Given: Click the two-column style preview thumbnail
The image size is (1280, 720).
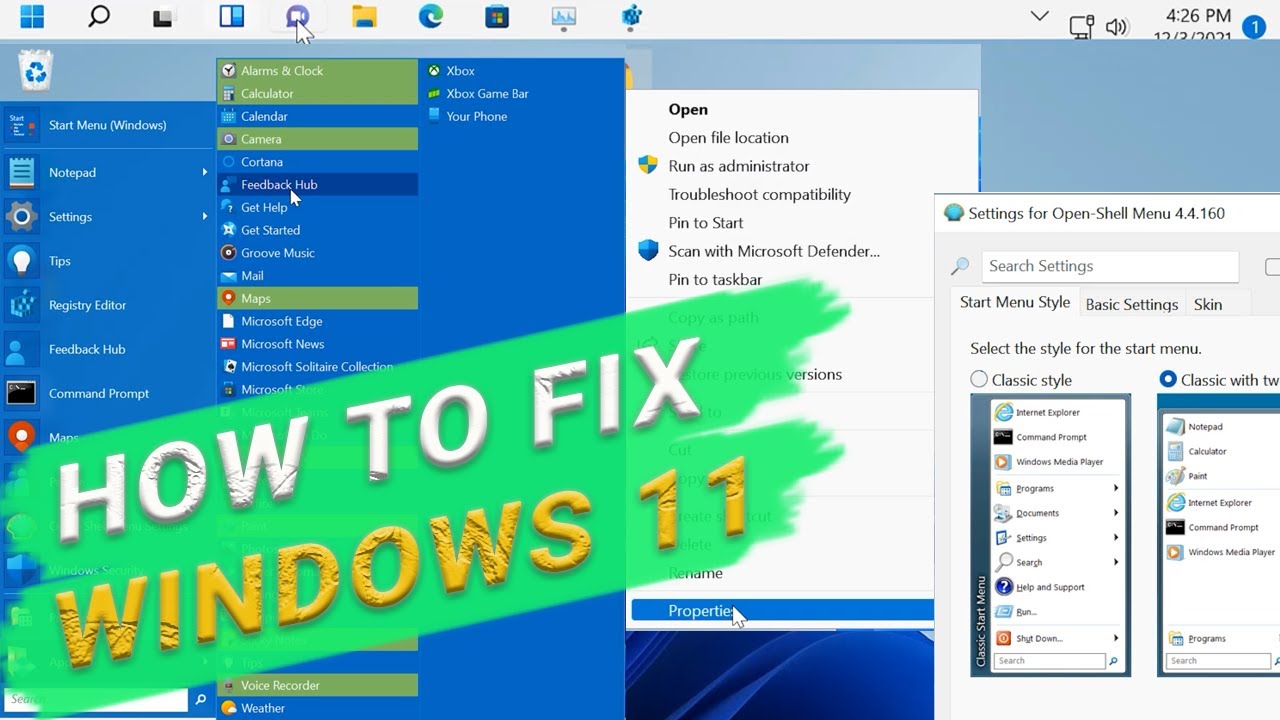Looking at the screenshot, I should click(1219, 535).
